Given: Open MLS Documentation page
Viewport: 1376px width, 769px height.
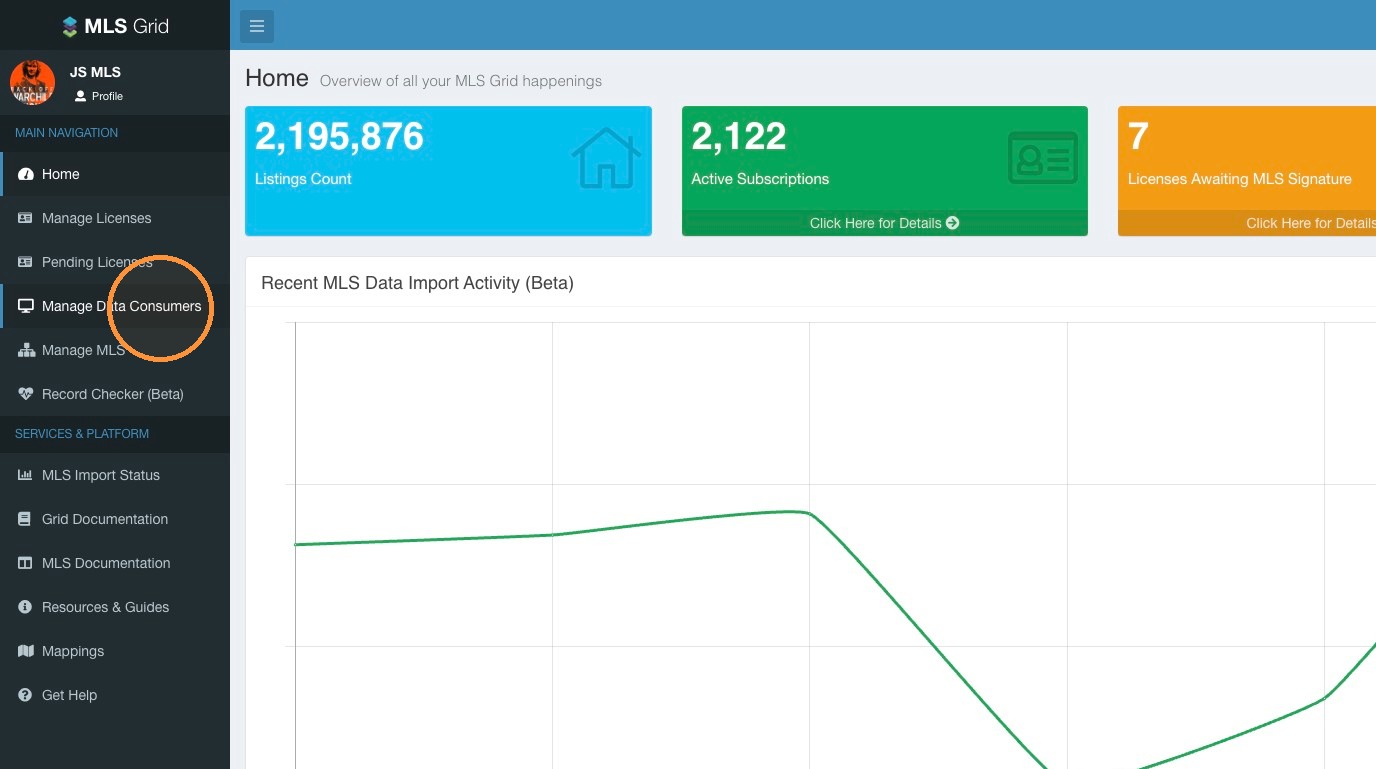Looking at the screenshot, I should (x=115, y=563).
